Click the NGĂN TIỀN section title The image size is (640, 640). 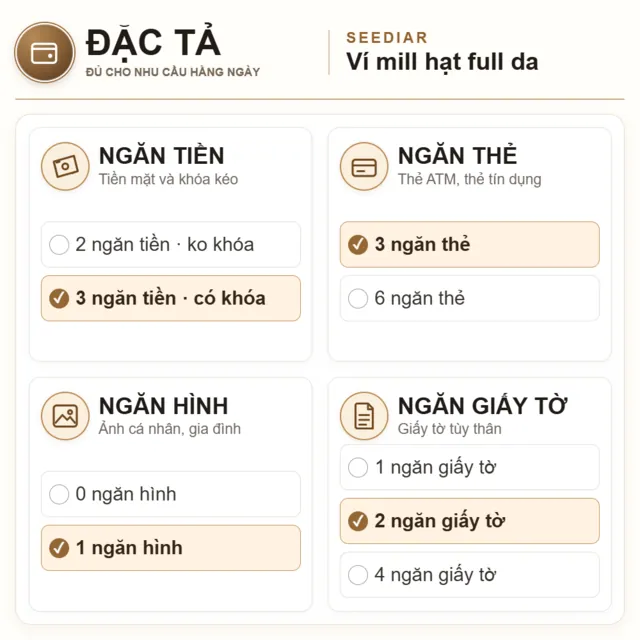click(162, 156)
